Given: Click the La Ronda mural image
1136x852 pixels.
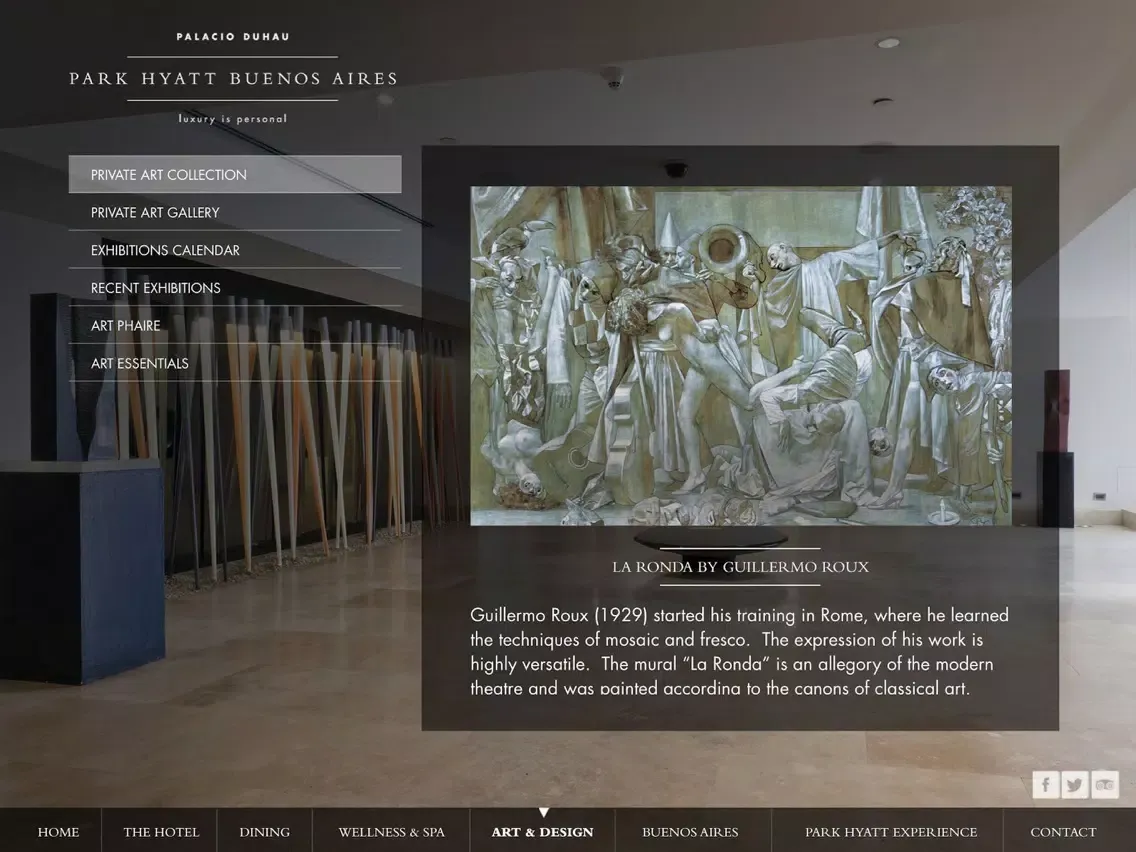Looking at the screenshot, I should tap(740, 356).
